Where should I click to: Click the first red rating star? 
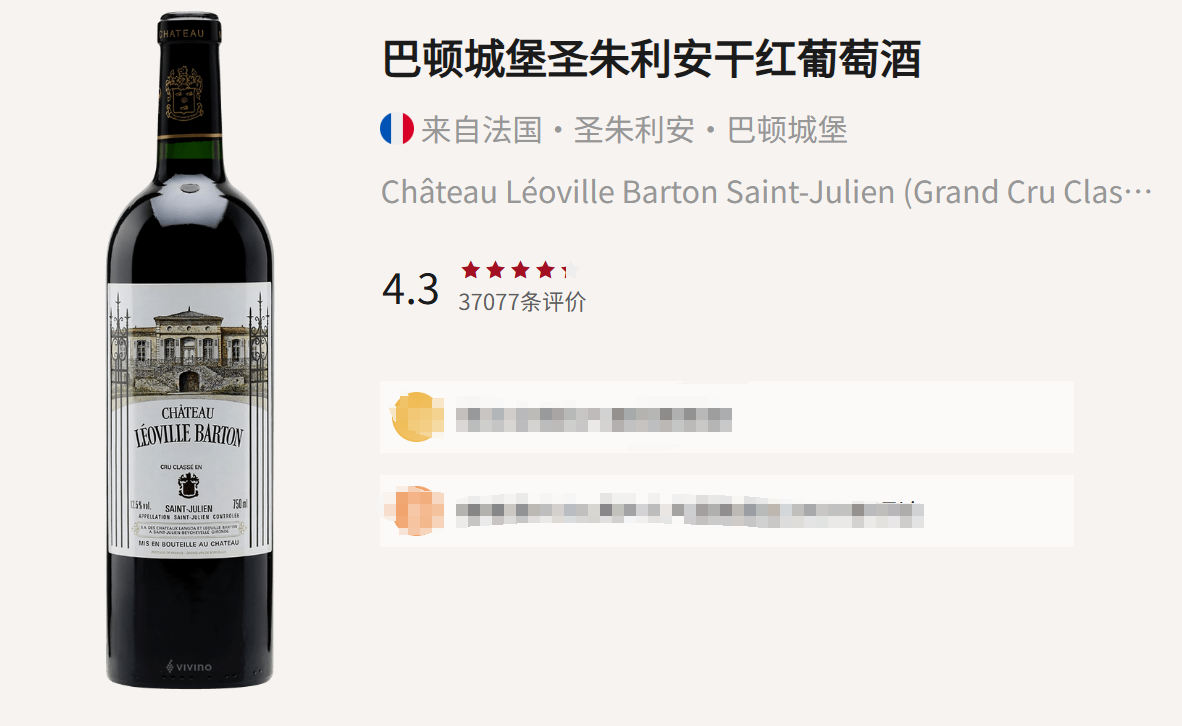click(470, 269)
